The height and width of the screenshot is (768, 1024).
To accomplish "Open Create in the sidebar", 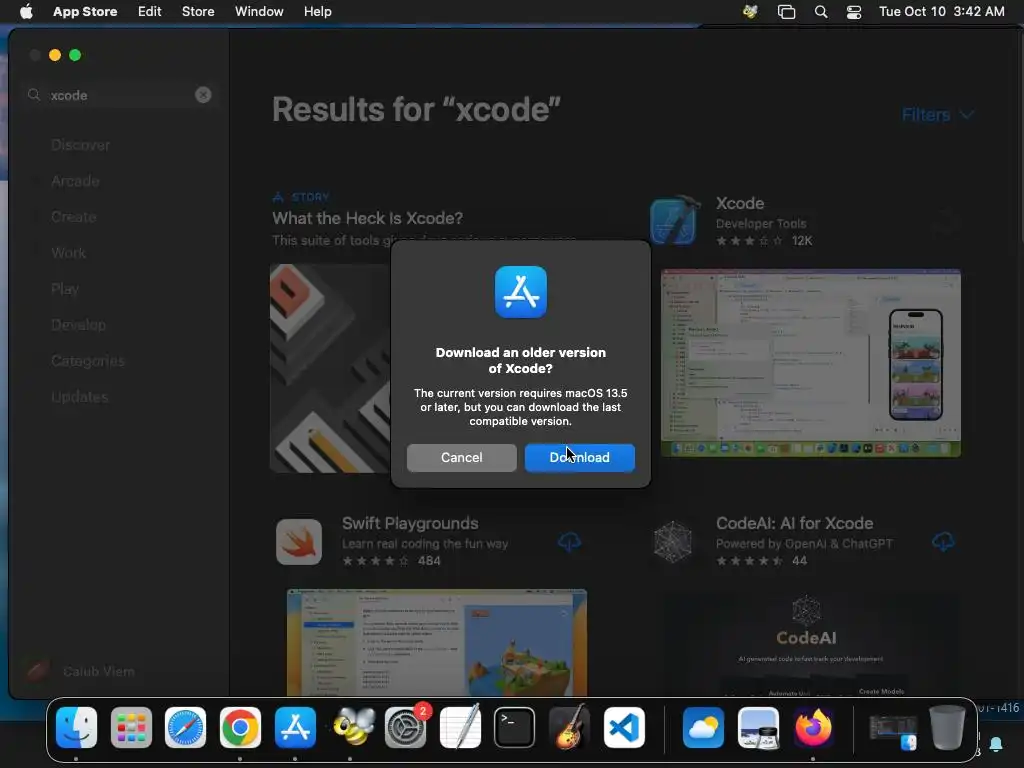I will (74, 217).
